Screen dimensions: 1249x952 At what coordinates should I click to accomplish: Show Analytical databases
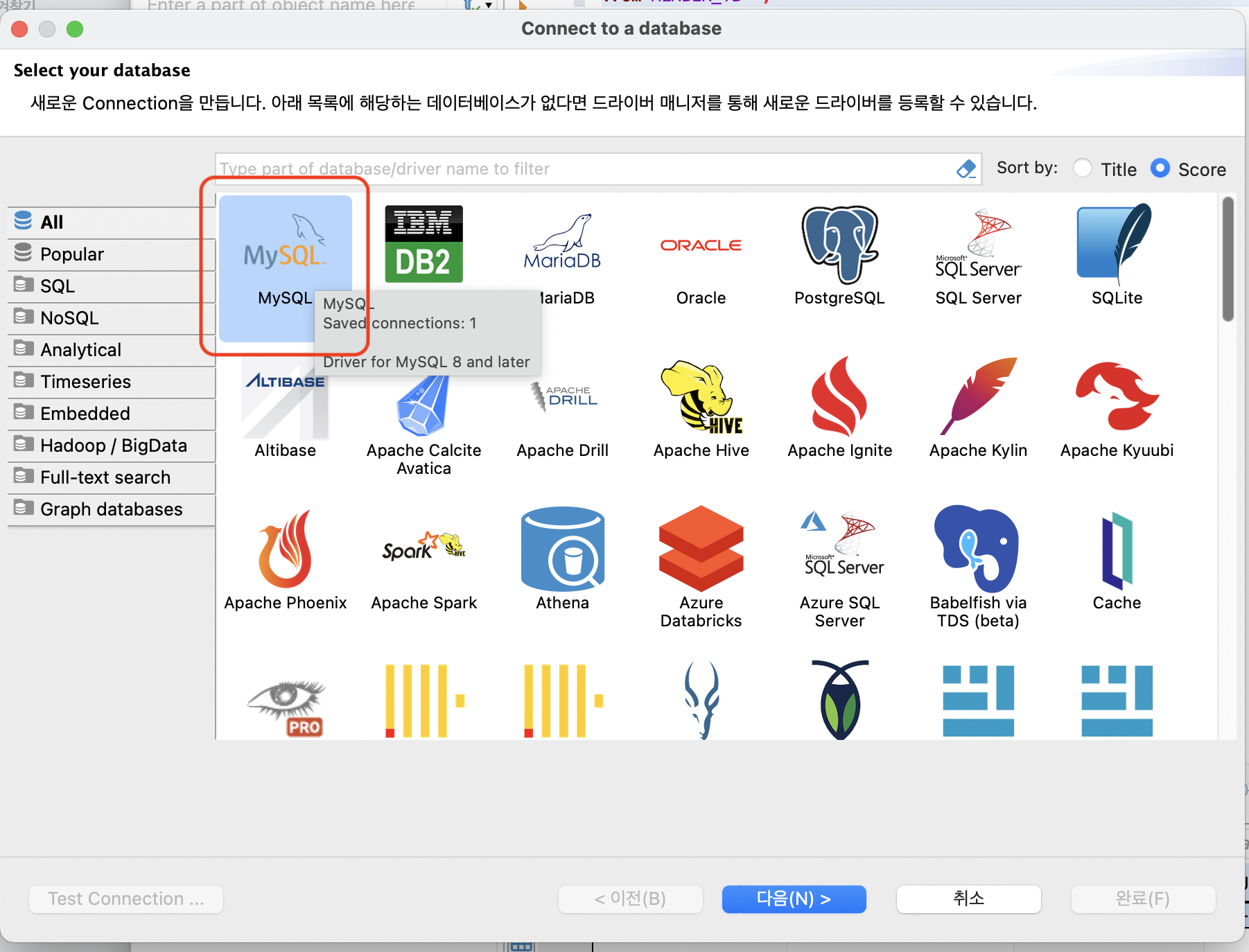tap(112, 350)
